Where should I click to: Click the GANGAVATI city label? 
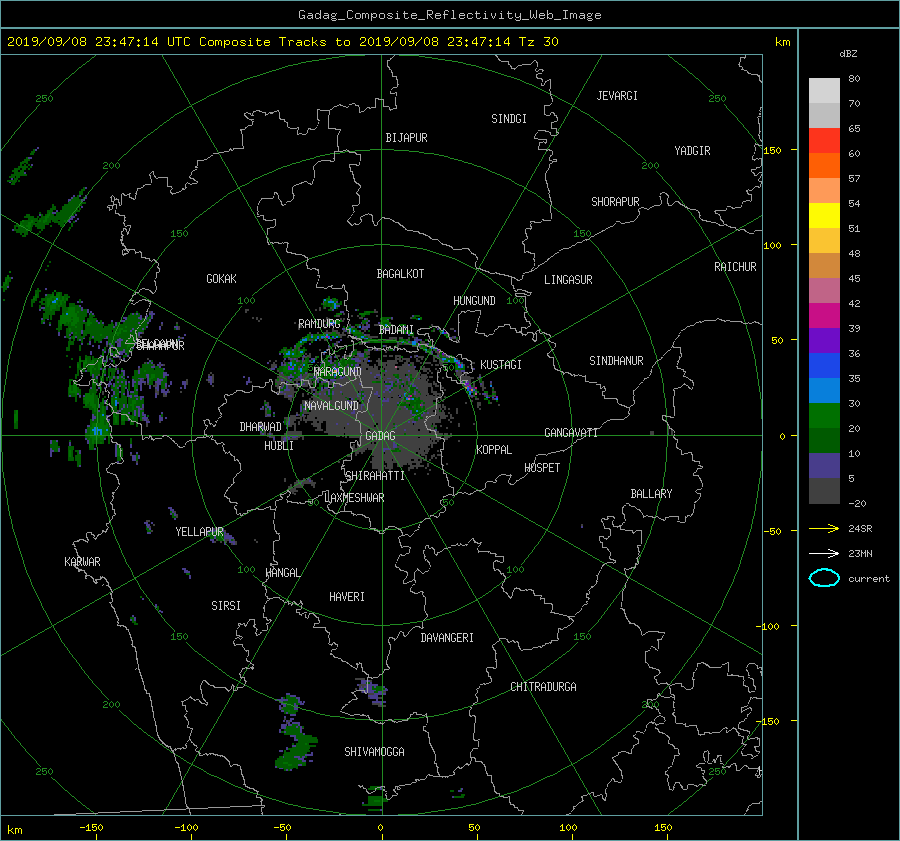point(571,433)
